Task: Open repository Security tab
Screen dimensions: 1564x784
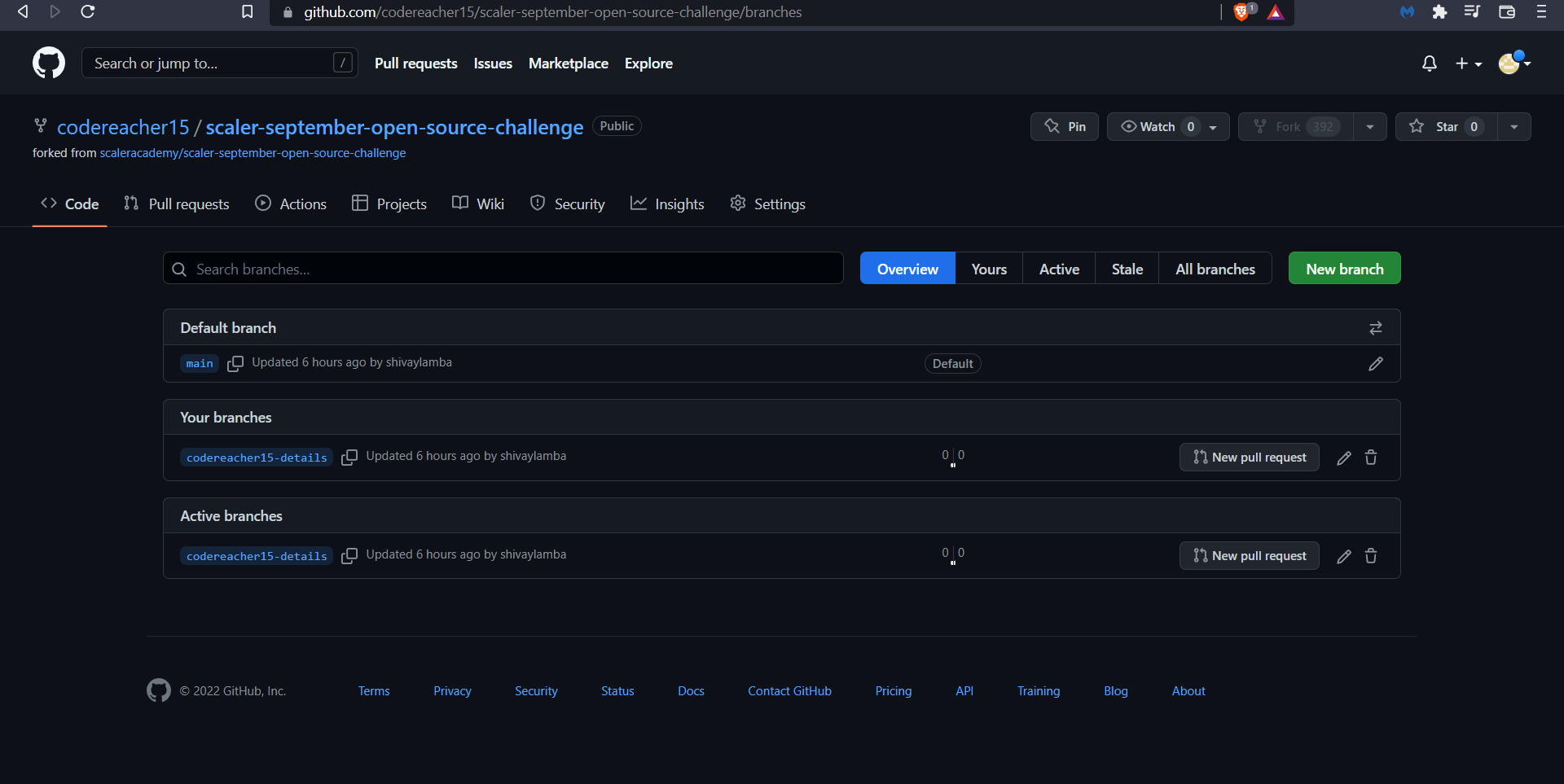Action: (x=568, y=204)
